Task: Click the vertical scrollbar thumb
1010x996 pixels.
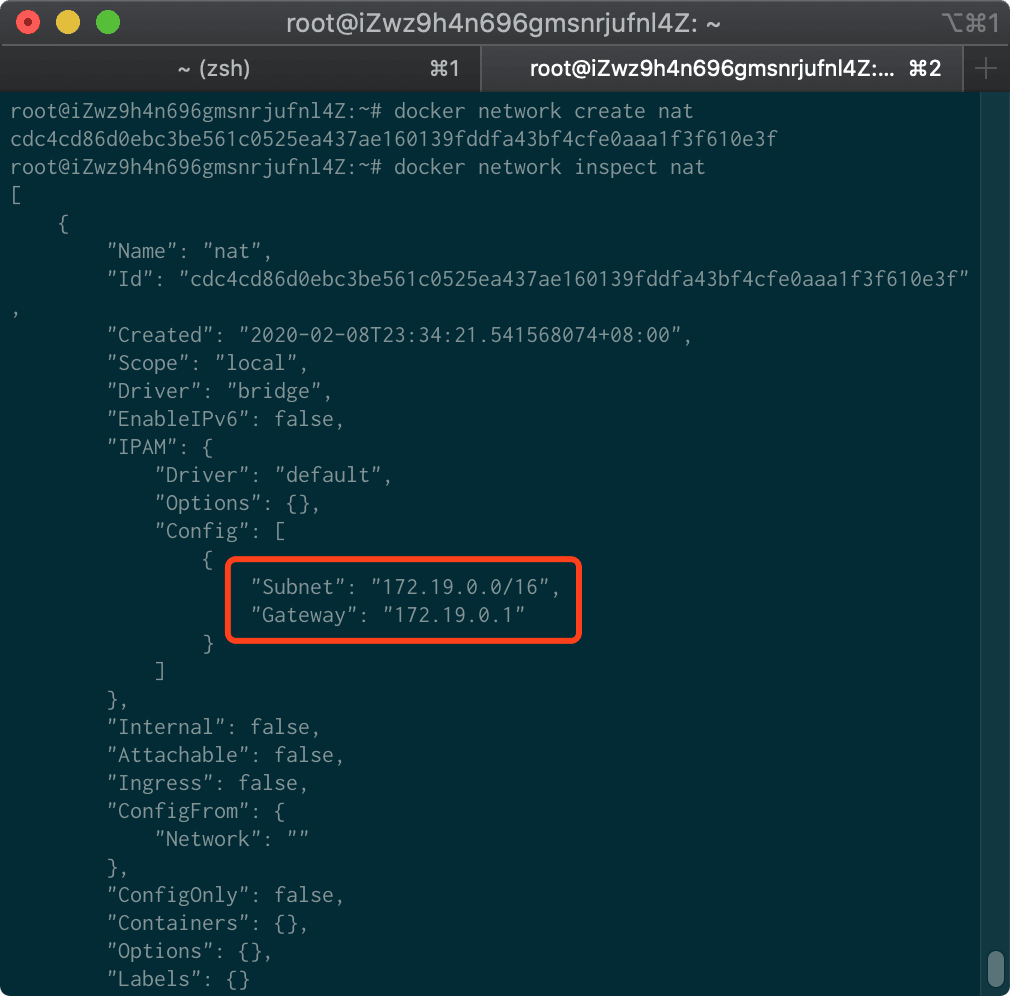Action: click(995, 968)
